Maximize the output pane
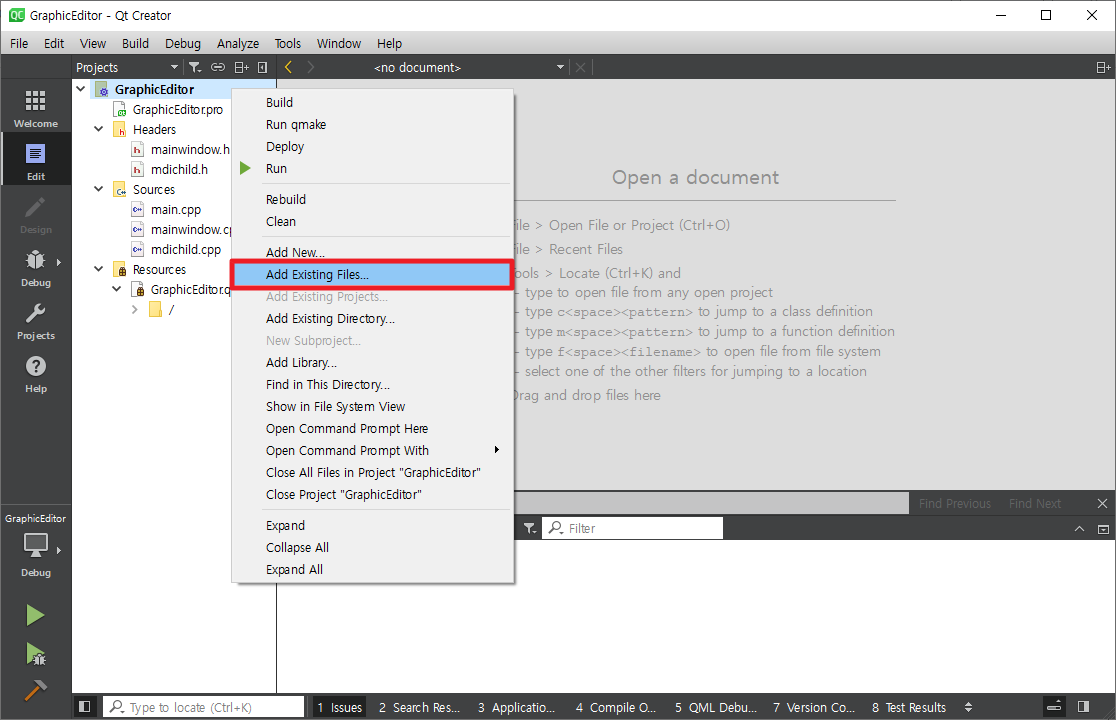Viewport: 1116px width, 720px height. tap(1103, 529)
